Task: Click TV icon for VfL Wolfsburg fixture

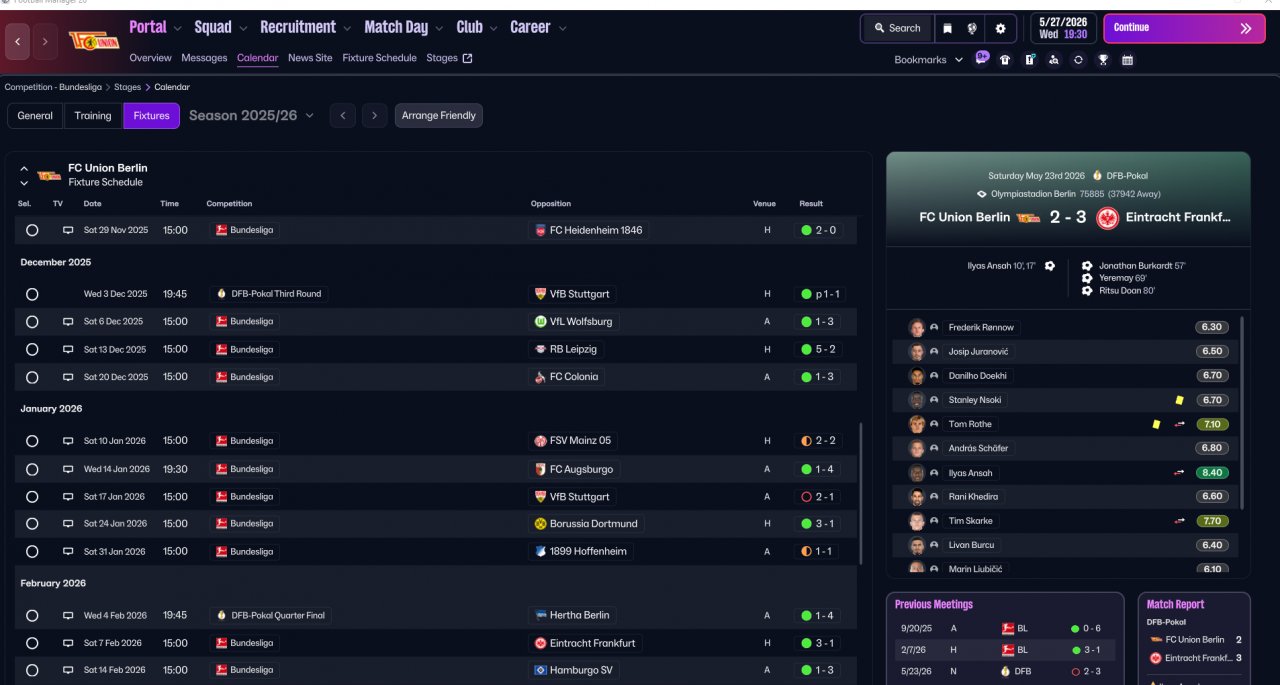Action: click(x=68, y=322)
